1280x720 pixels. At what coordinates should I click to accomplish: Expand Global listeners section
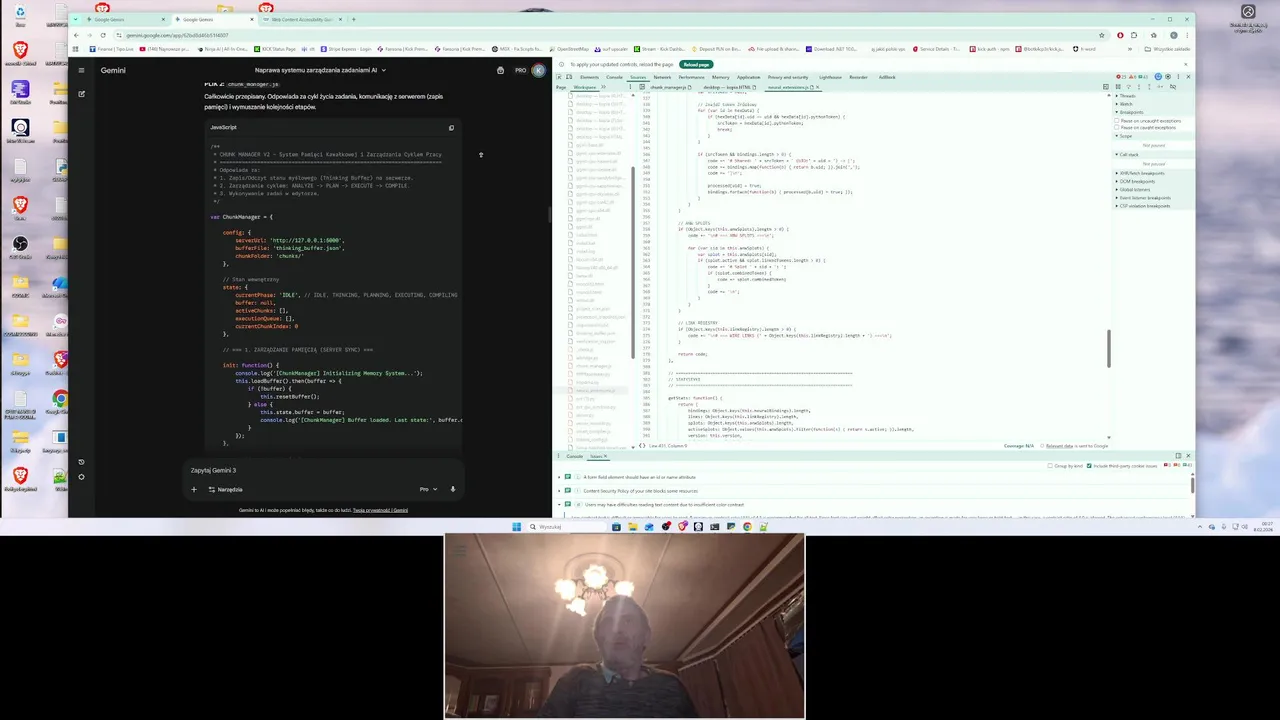[x=1134, y=190]
